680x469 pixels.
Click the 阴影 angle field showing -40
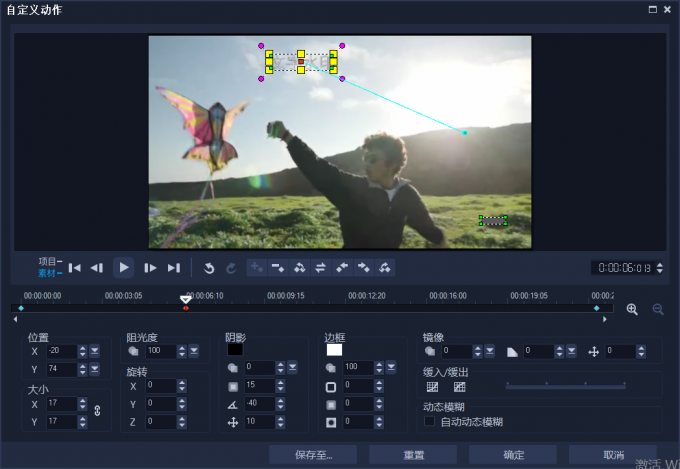click(x=260, y=404)
